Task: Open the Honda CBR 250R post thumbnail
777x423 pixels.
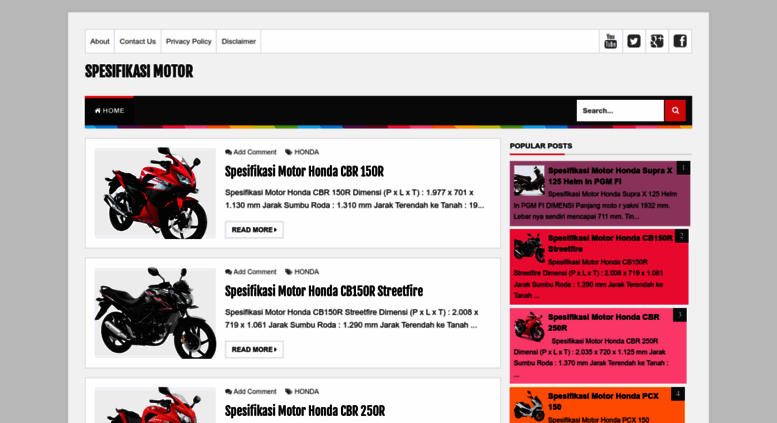Action: pyautogui.click(x=155, y=405)
